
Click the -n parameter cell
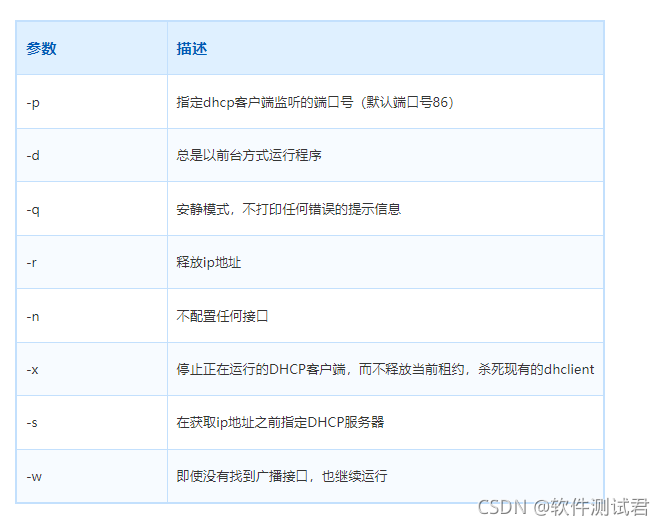[92, 316]
